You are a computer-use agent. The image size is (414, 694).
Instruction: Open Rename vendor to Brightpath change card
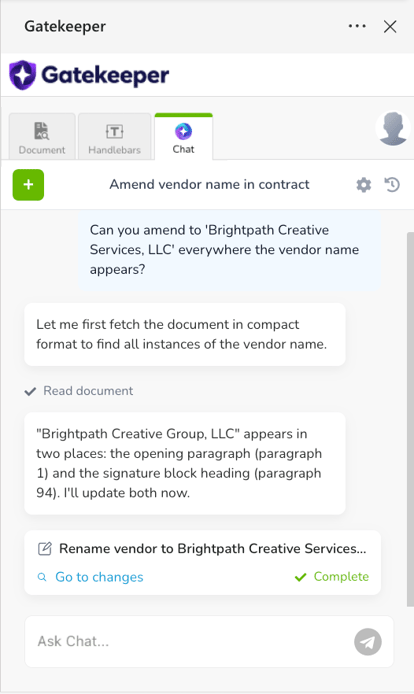coord(202,563)
